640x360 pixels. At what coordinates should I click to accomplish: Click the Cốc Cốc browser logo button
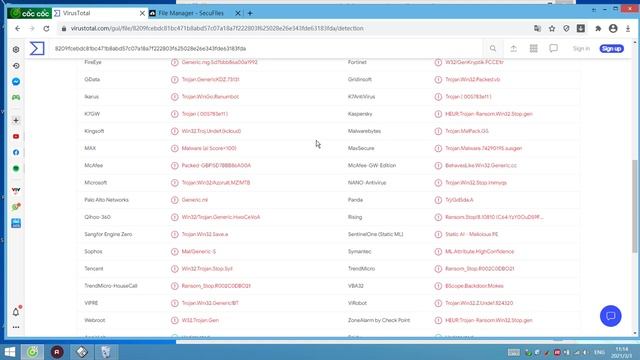click(29, 13)
